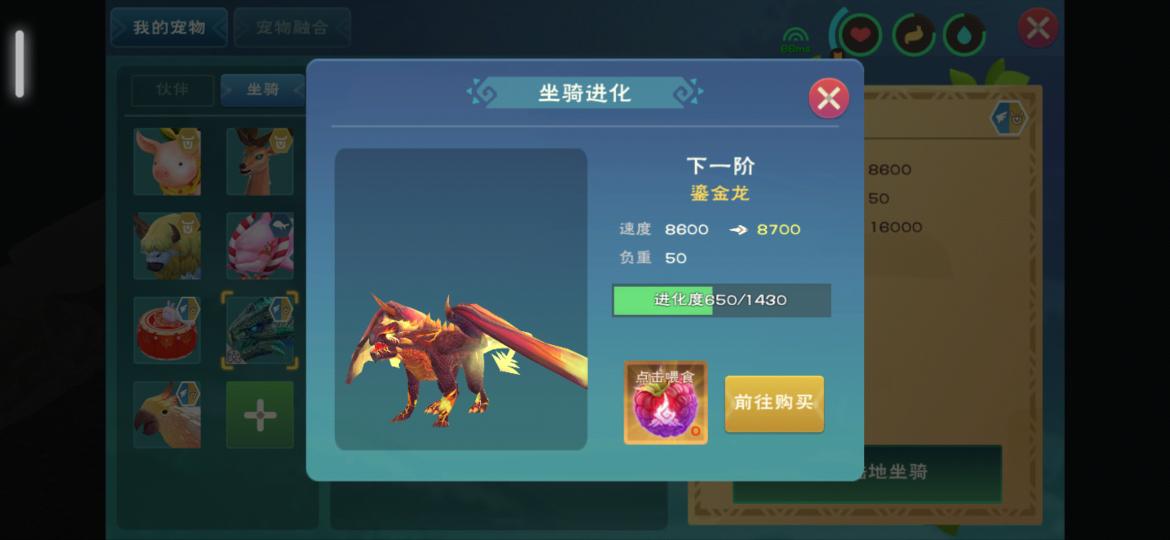Click the stamina status icon
Viewport: 1170px width, 540px height.
click(x=913, y=34)
